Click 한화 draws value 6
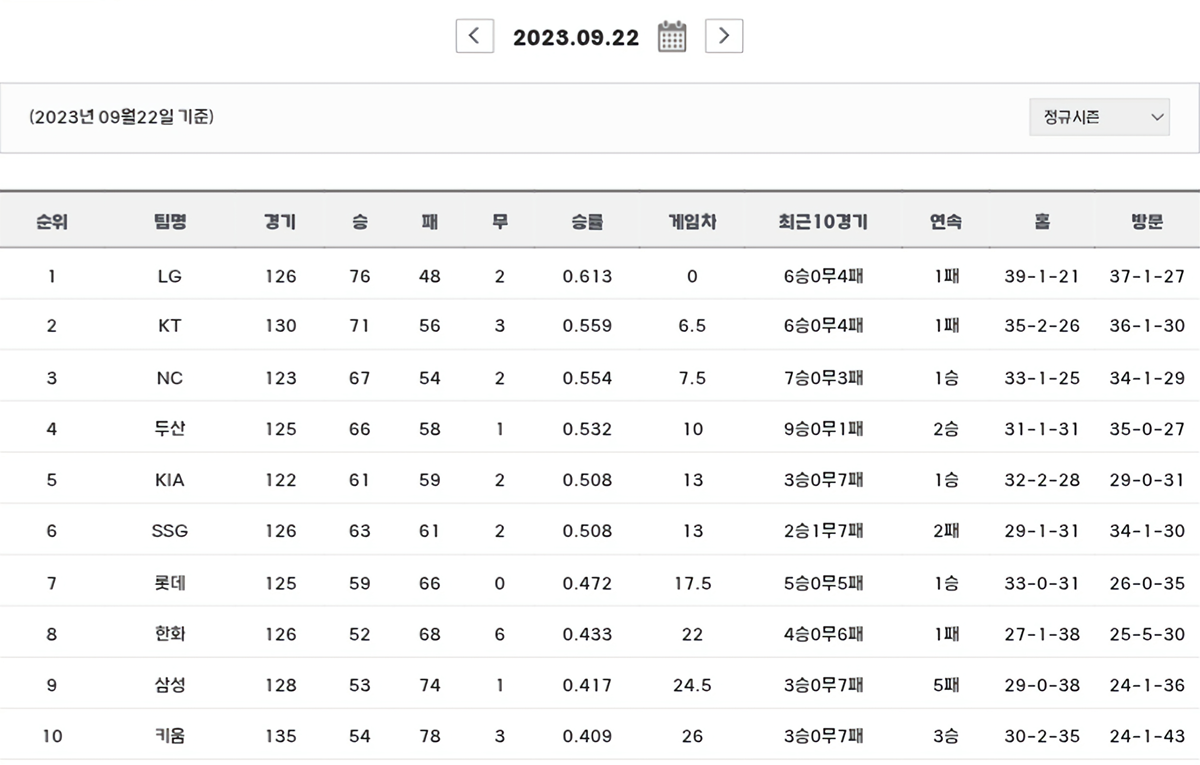Image resolution: width=1200 pixels, height=765 pixels. [499, 634]
